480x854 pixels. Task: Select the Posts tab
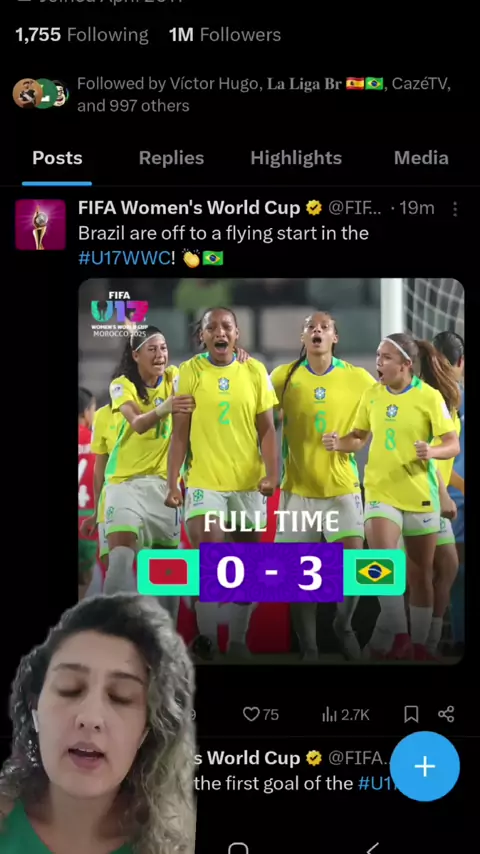pyautogui.click(x=57, y=158)
